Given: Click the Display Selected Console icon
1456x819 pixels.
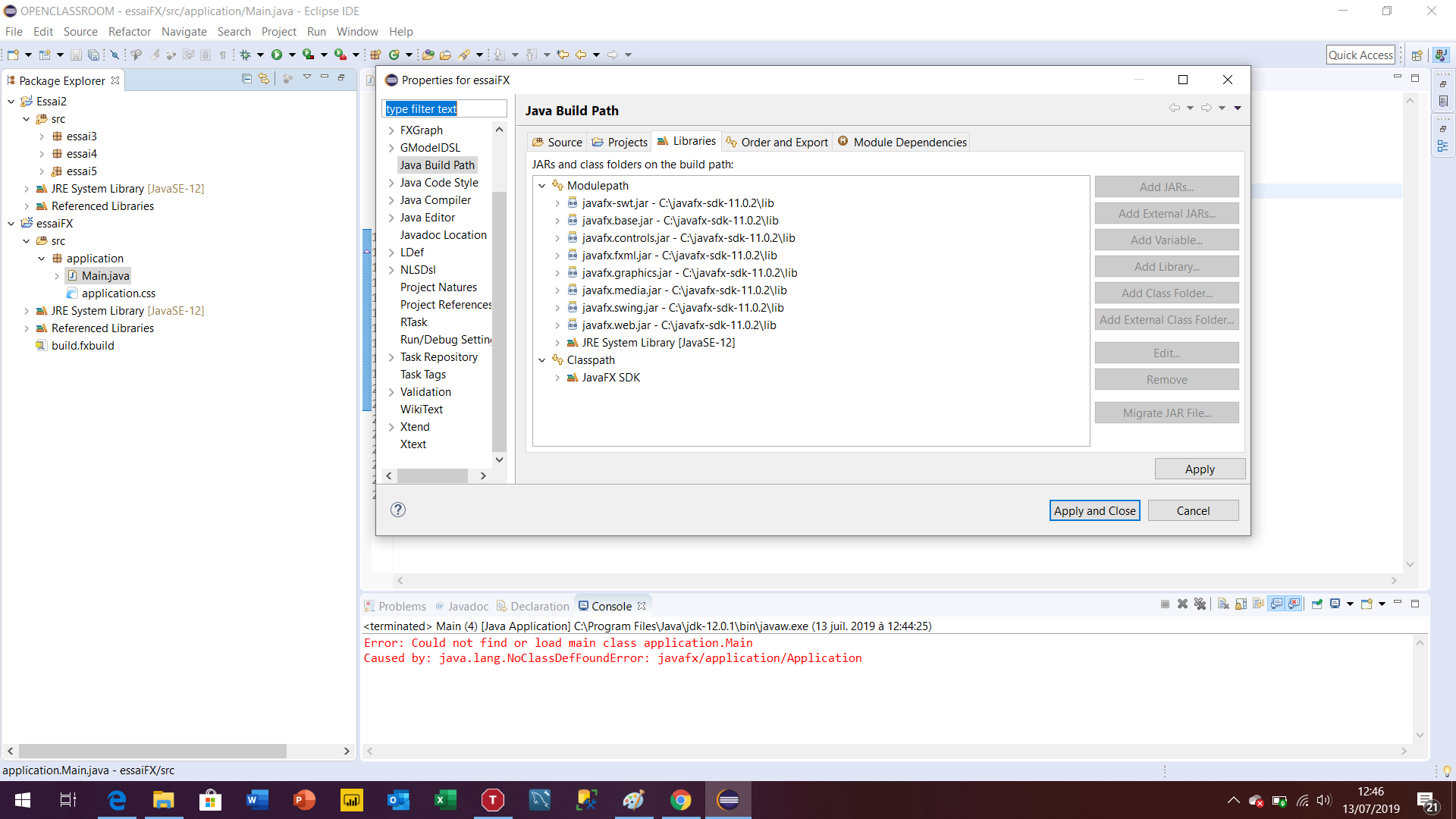Looking at the screenshot, I should (x=1335, y=604).
